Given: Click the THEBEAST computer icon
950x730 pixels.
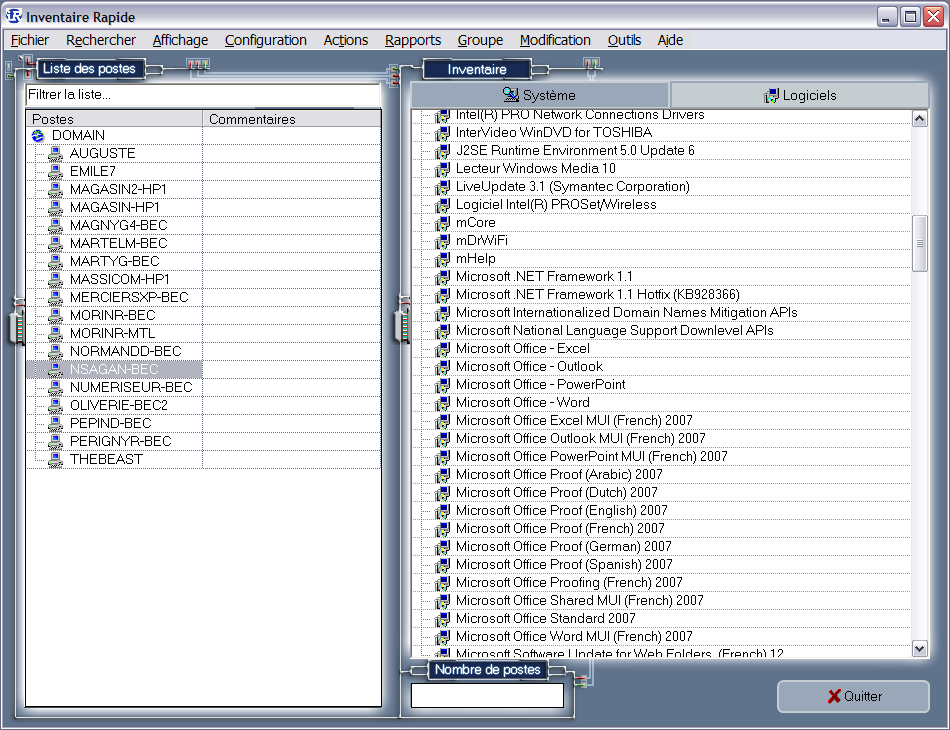Looking at the screenshot, I should pos(55,459).
